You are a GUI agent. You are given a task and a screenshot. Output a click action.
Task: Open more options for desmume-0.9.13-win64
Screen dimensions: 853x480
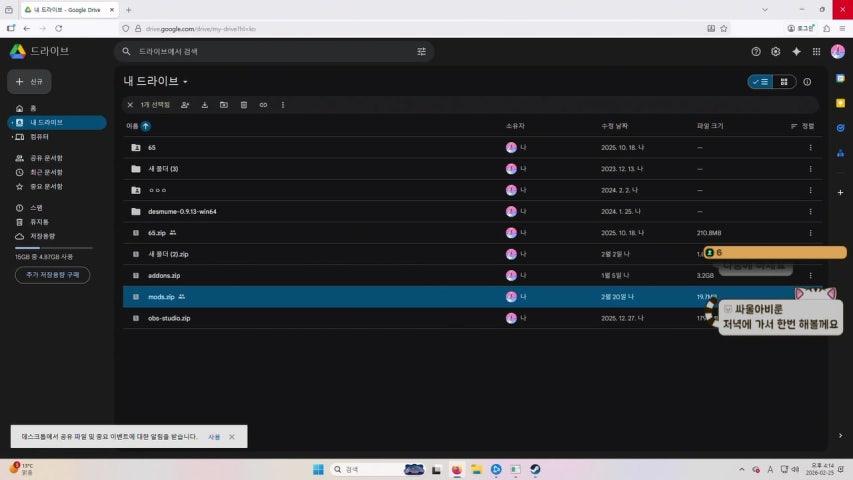pyautogui.click(x=811, y=212)
